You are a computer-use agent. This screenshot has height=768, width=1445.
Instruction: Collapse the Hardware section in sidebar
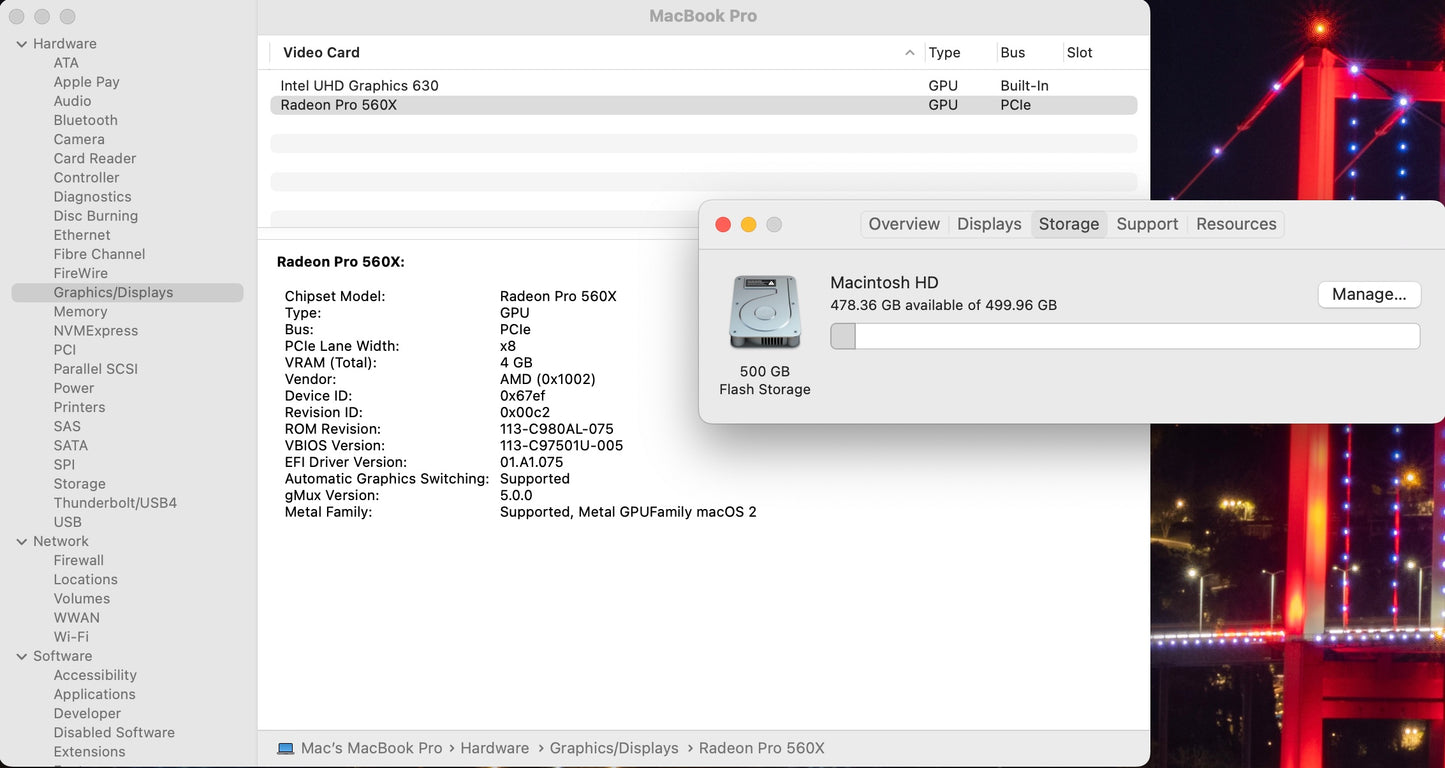22,44
